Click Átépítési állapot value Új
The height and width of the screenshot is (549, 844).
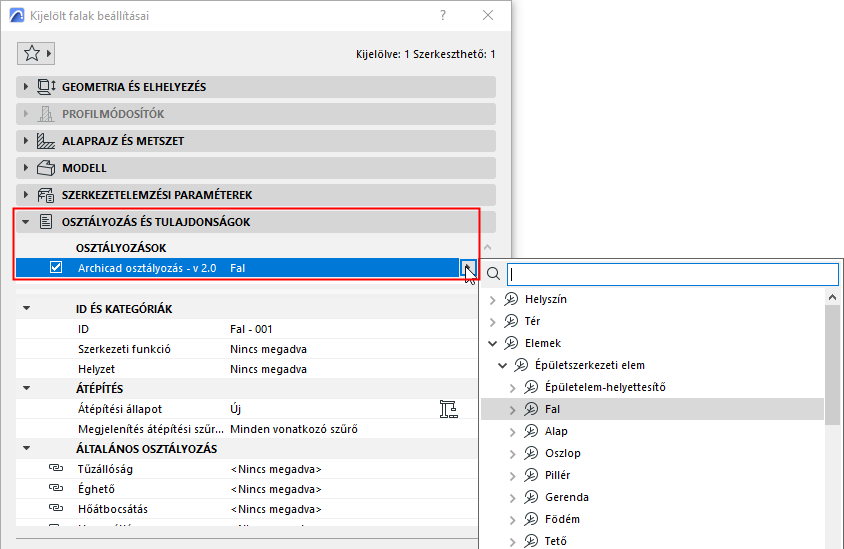236,409
